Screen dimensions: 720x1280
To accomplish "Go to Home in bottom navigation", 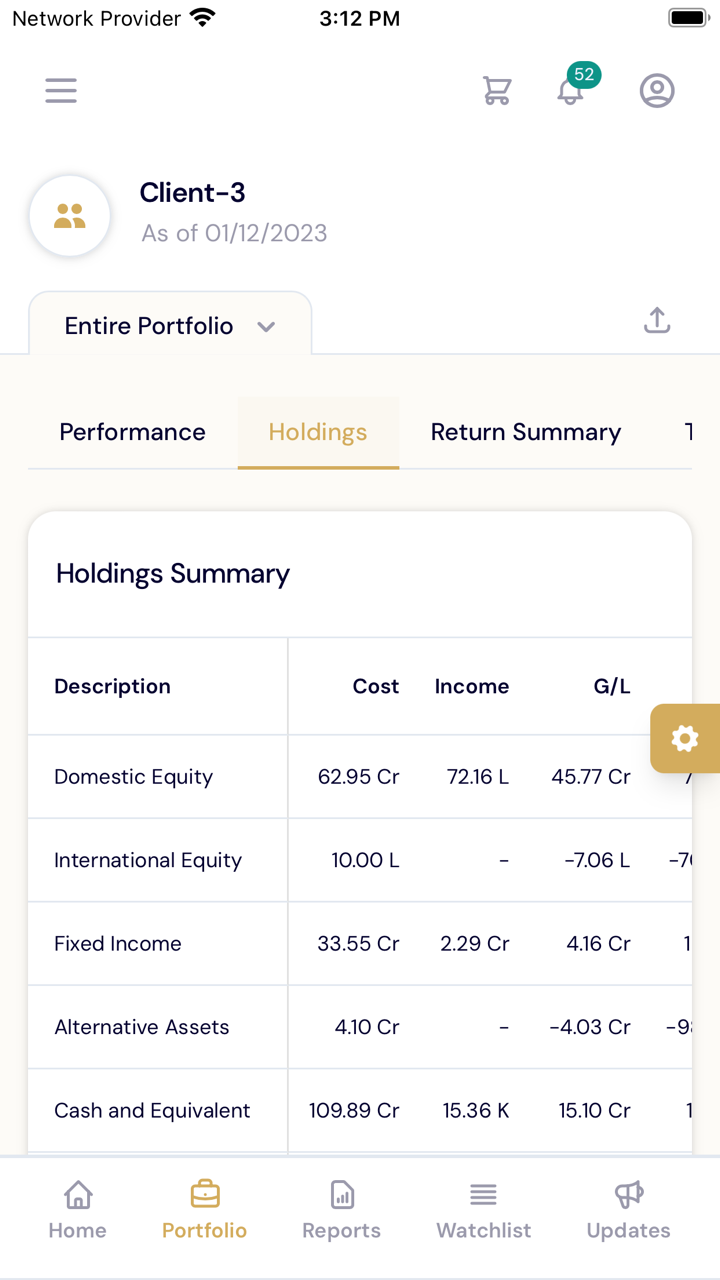I will 78,1210.
